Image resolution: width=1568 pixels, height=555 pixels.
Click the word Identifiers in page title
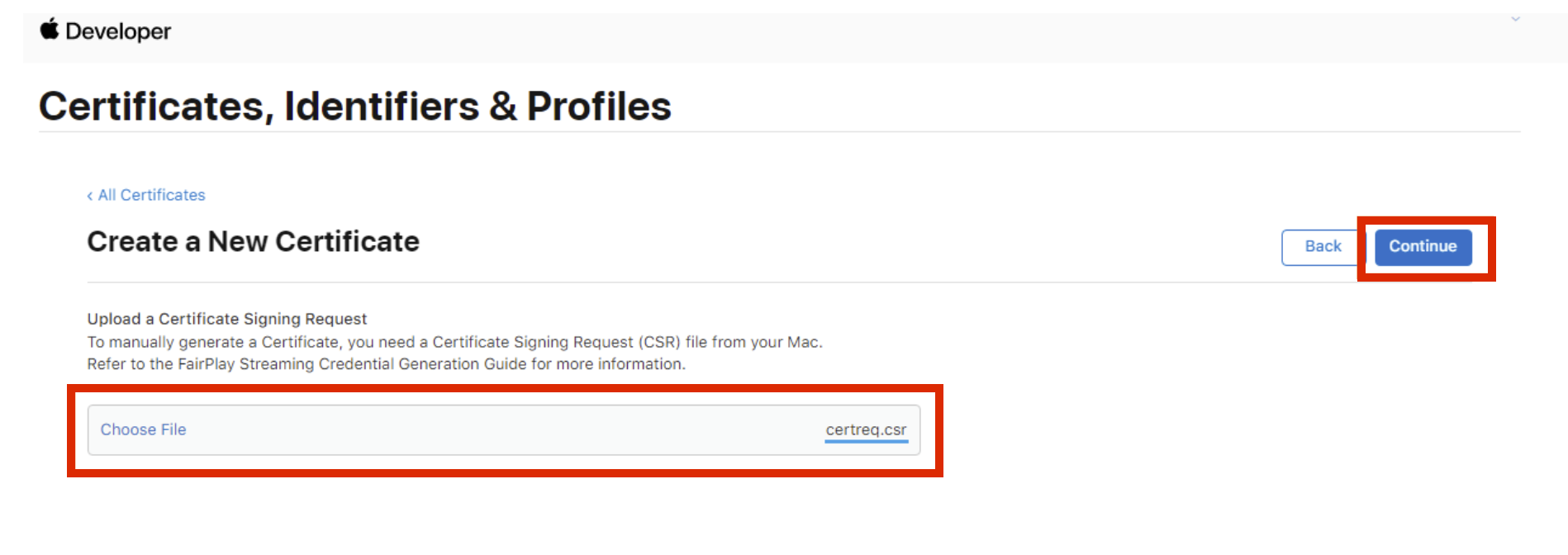click(x=382, y=107)
